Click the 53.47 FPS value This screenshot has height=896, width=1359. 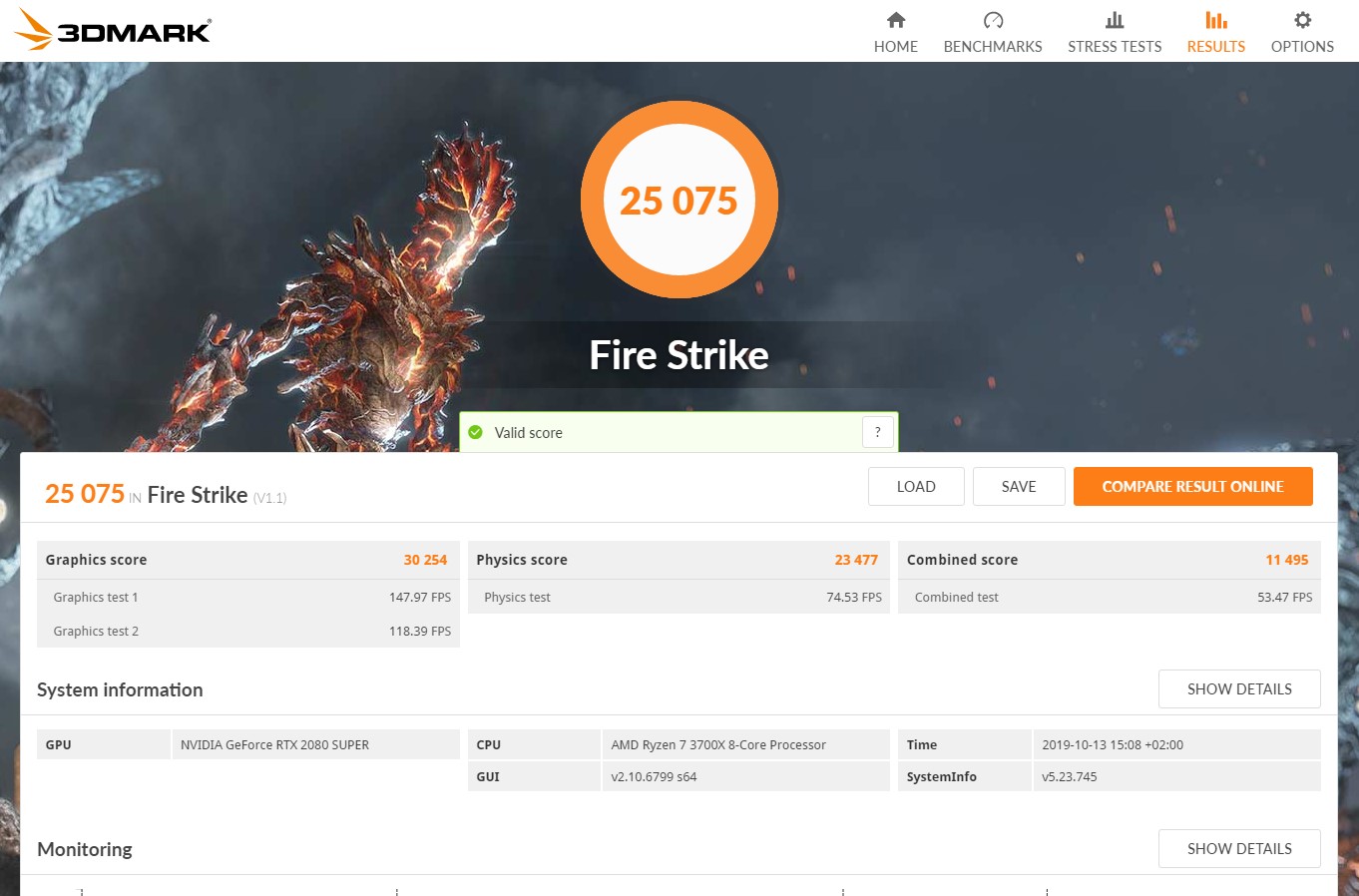1285,598
